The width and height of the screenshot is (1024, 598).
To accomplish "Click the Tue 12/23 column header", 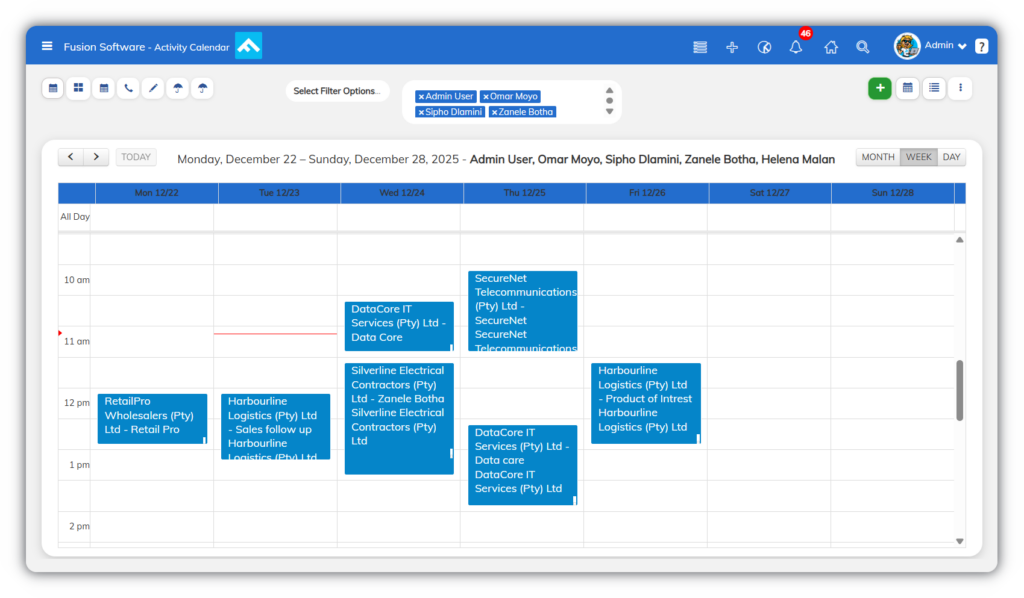I will click(280, 193).
